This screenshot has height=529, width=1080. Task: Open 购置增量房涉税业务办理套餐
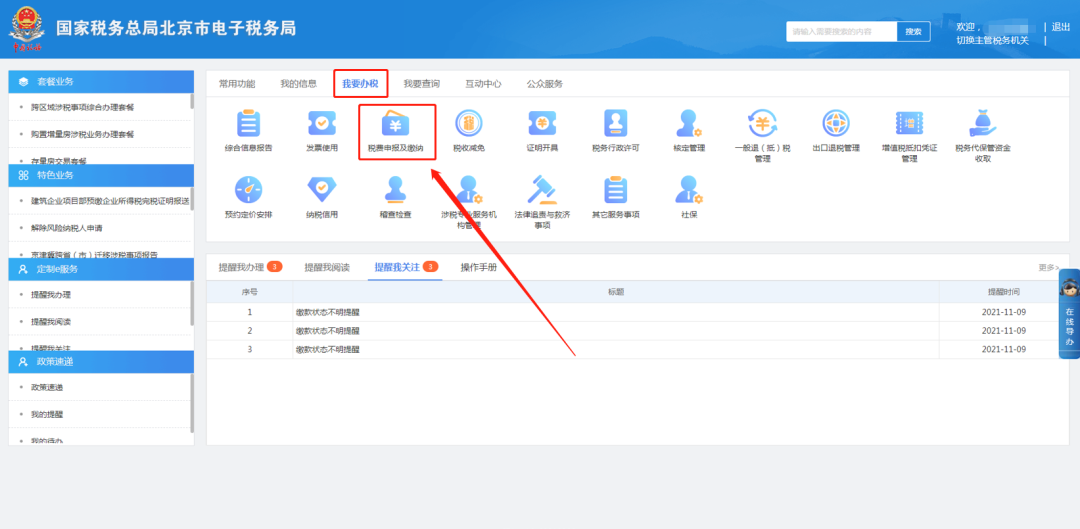[x=83, y=134]
